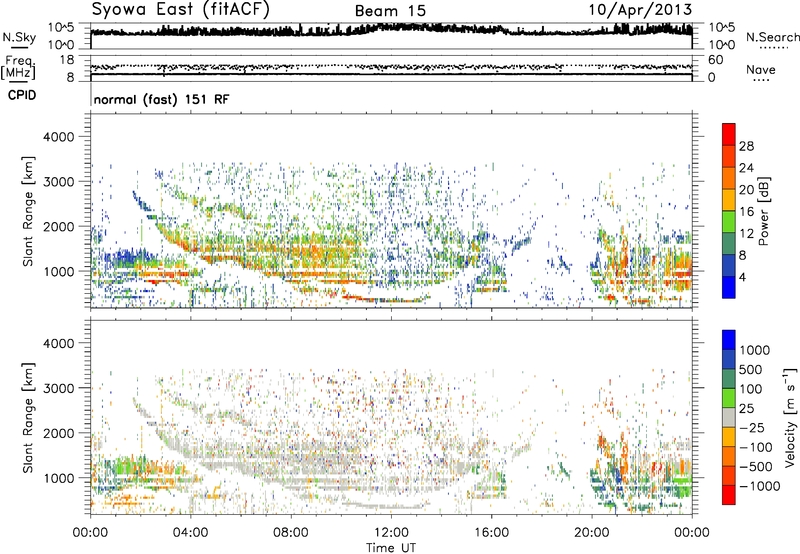The image size is (800, 554).
Task: Click the "Freq. [MHz]" axis label
Action: click(18, 68)
